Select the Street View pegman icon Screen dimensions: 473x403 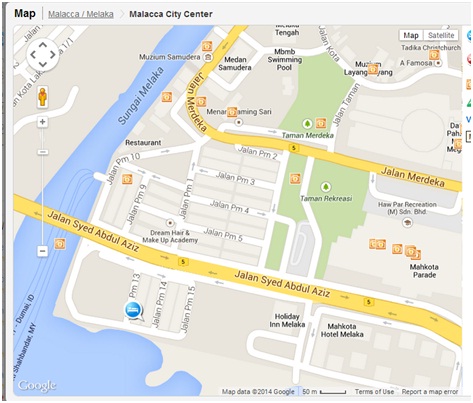(42, 97)
